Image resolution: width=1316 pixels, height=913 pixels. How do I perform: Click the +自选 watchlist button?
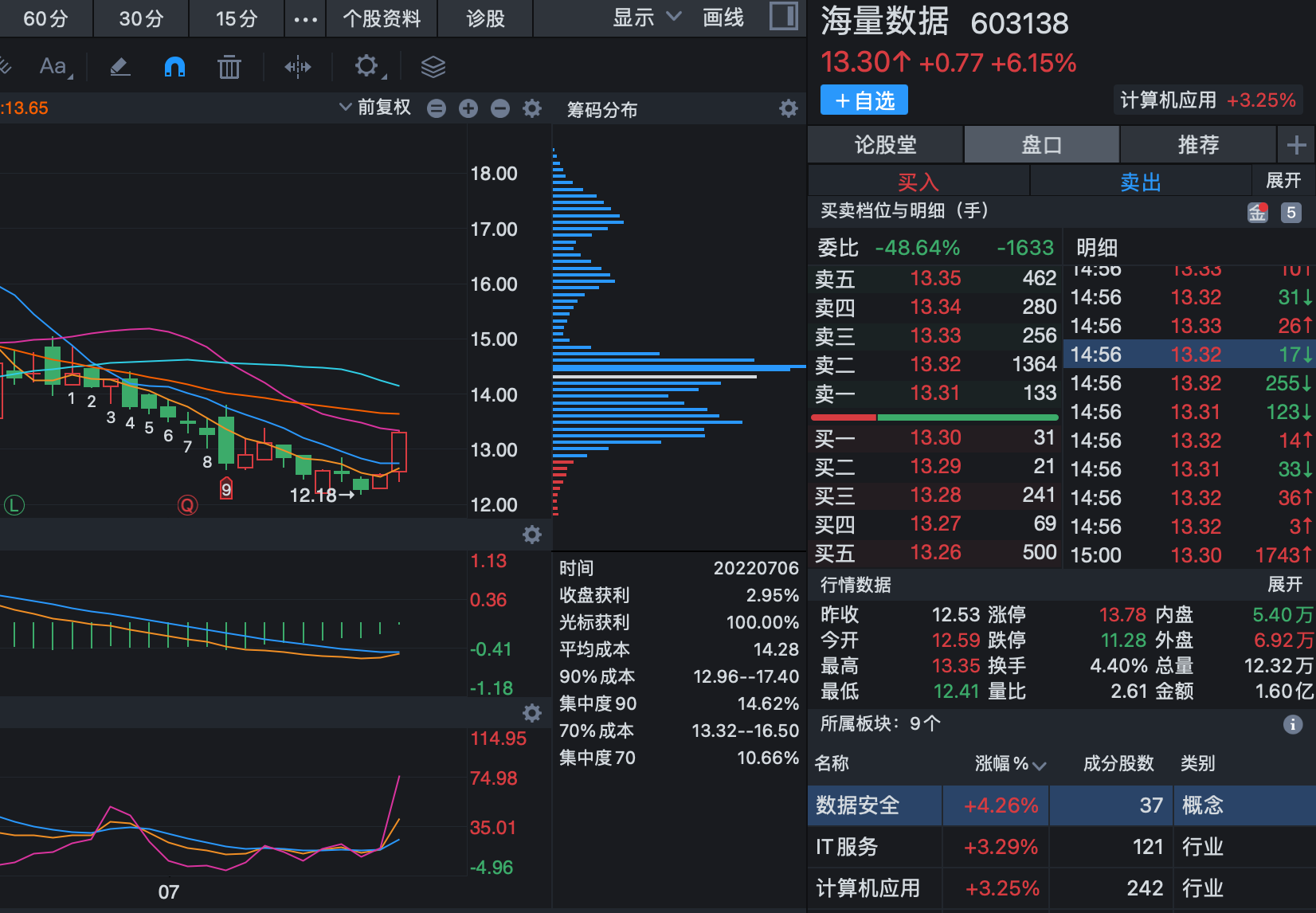tap(864, 100)
